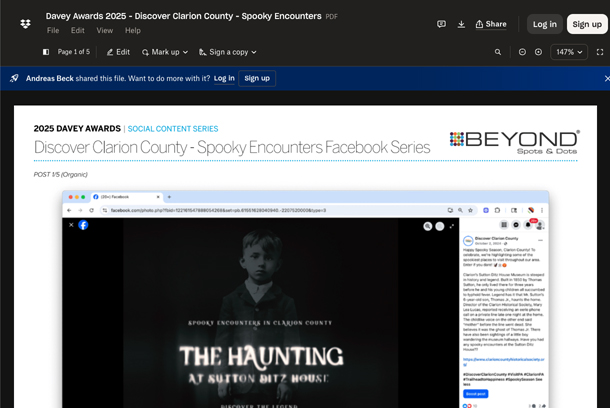This screenshot has width=610, height=408.
Task: Click the top-right Sign up button
Action: 587,24
